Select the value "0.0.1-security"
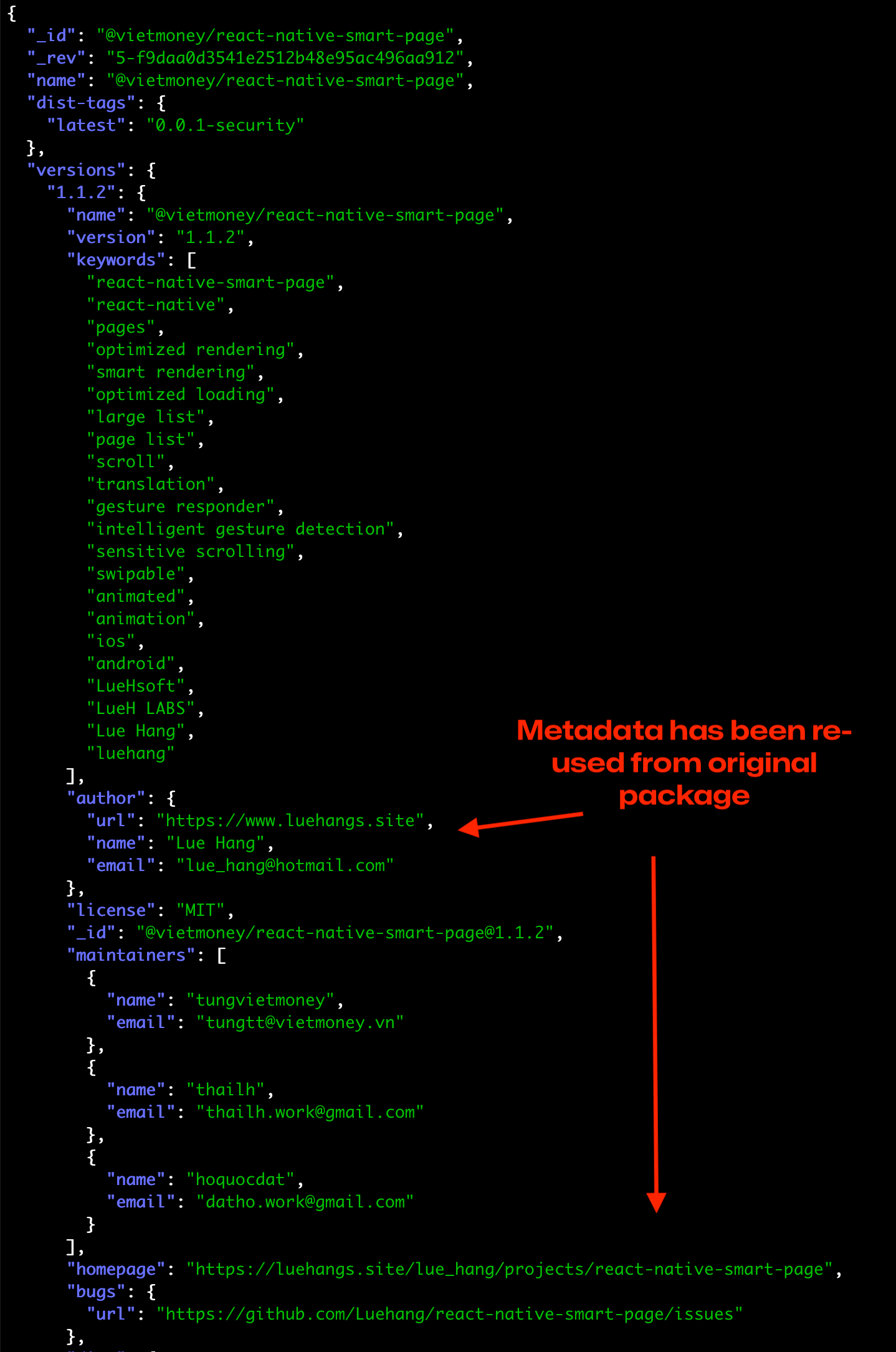The width and height of the screenshot is (896, 1352). 226,125
